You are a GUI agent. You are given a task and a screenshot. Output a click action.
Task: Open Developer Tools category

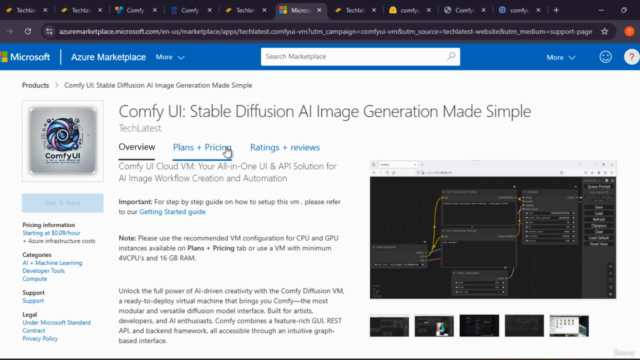point(43,271)
